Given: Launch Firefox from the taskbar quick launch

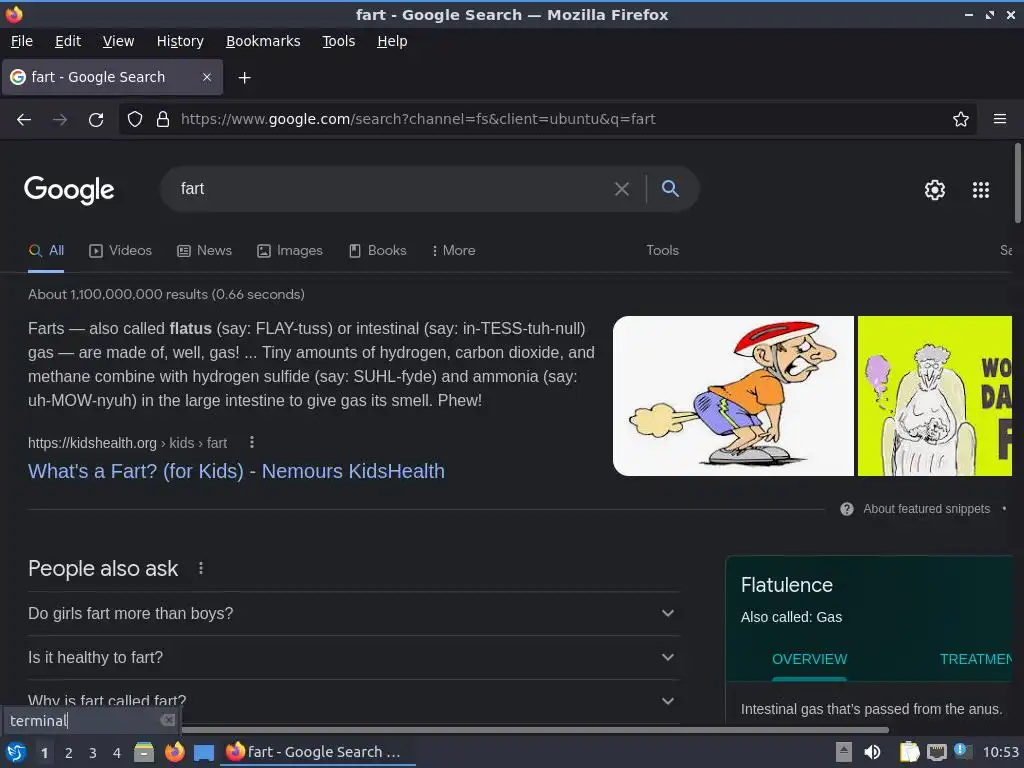Looking at the screenshot, I should (174, 752).
